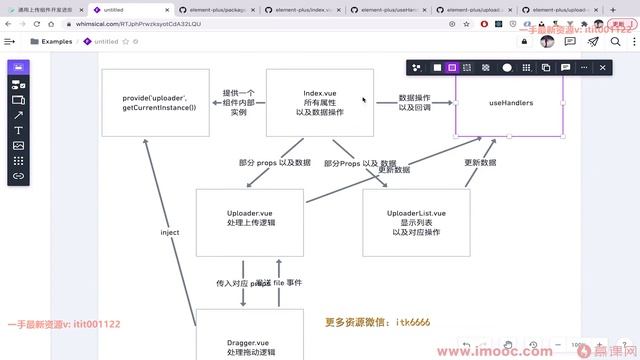Select the top shape tool in left toolbar
The width and height of the screenshot is (640, 360).
click(18, 67)
